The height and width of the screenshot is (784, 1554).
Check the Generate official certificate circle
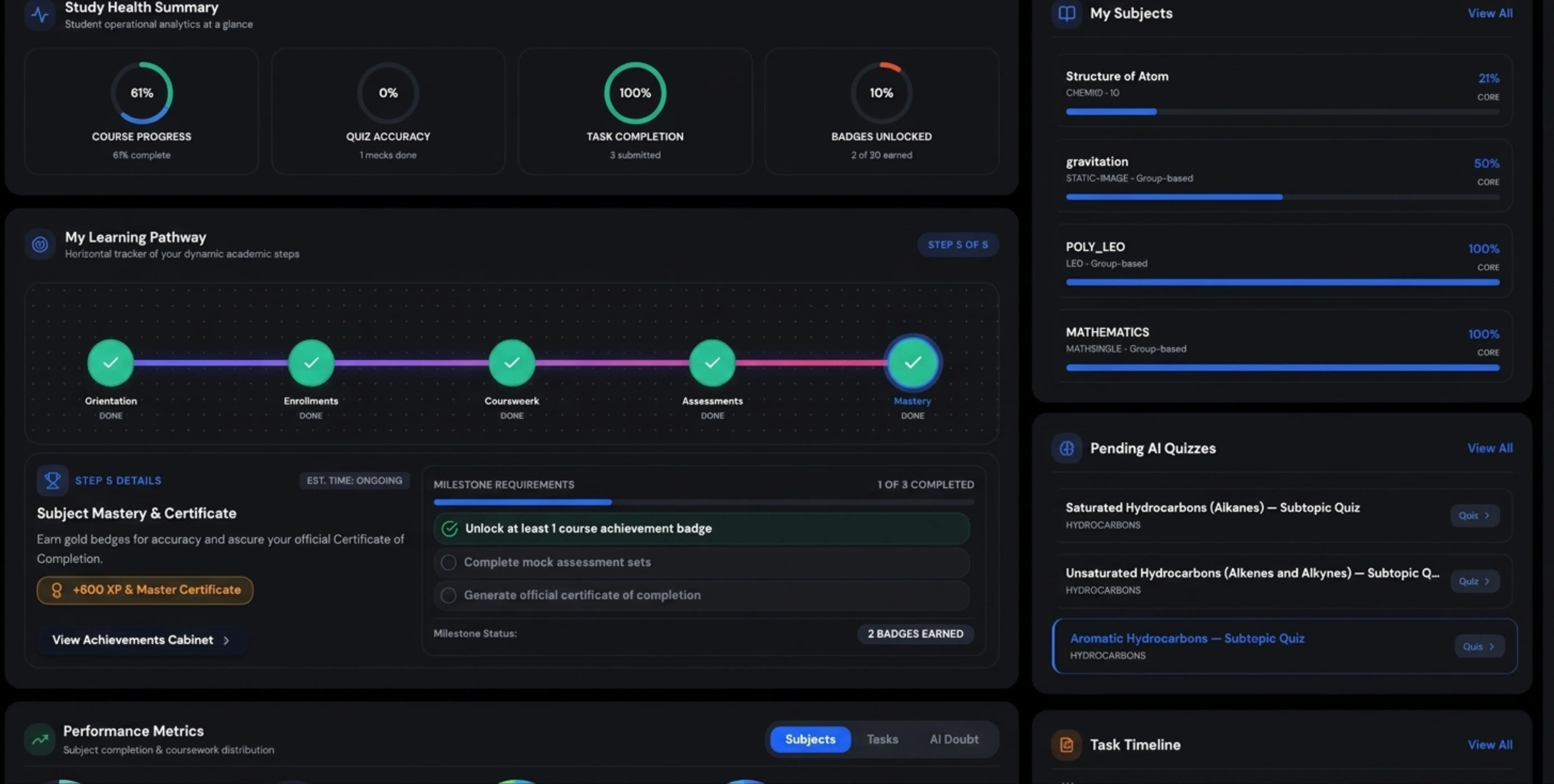[x=448, y=595]
